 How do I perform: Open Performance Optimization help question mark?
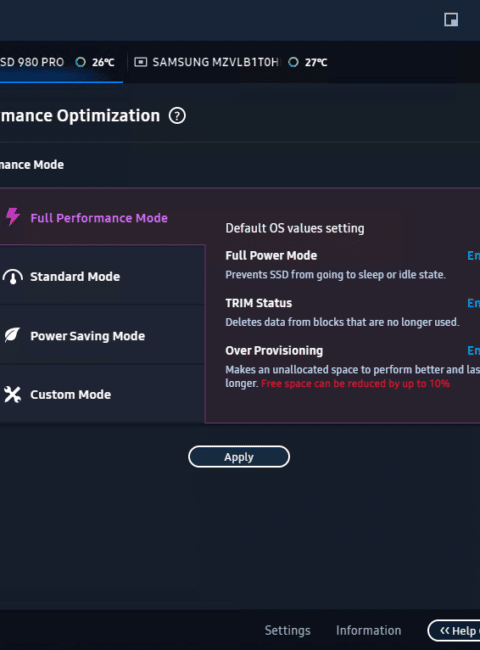pos(177,116)
